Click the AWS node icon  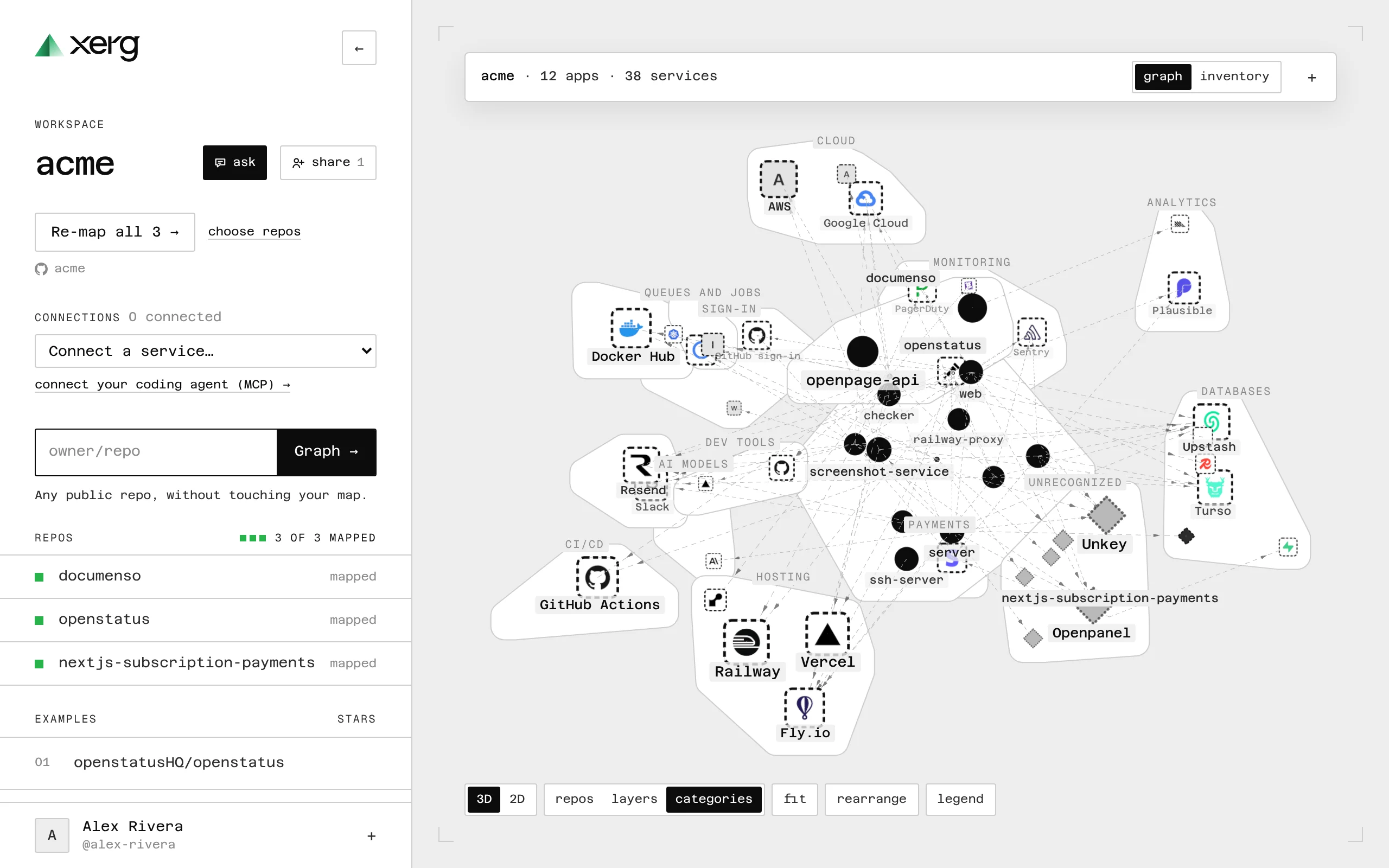(778, 180)
